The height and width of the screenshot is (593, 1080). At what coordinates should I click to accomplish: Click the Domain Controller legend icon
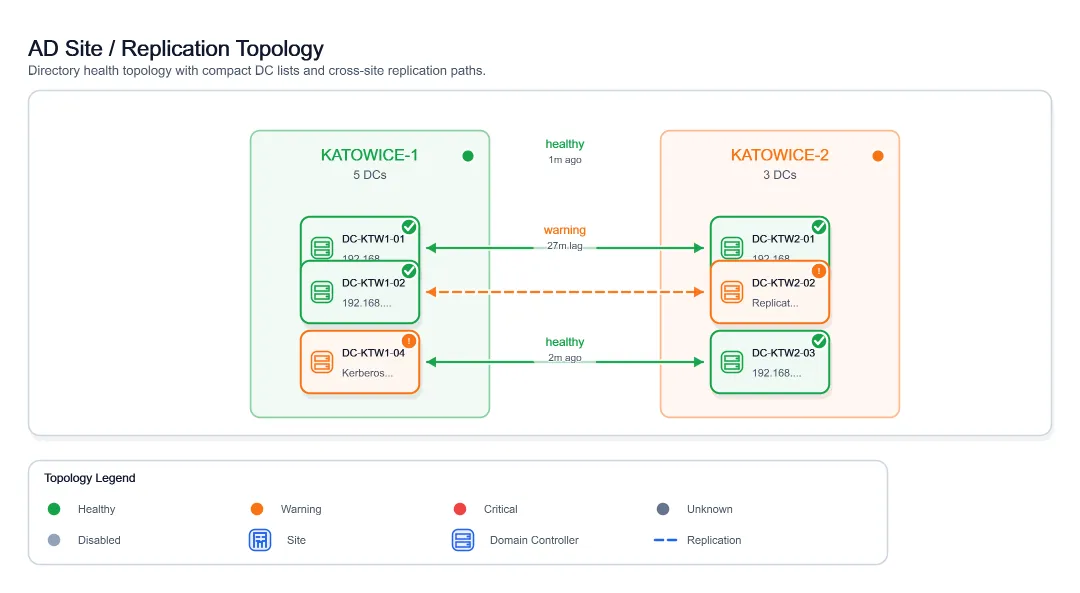tap(463, 540)
